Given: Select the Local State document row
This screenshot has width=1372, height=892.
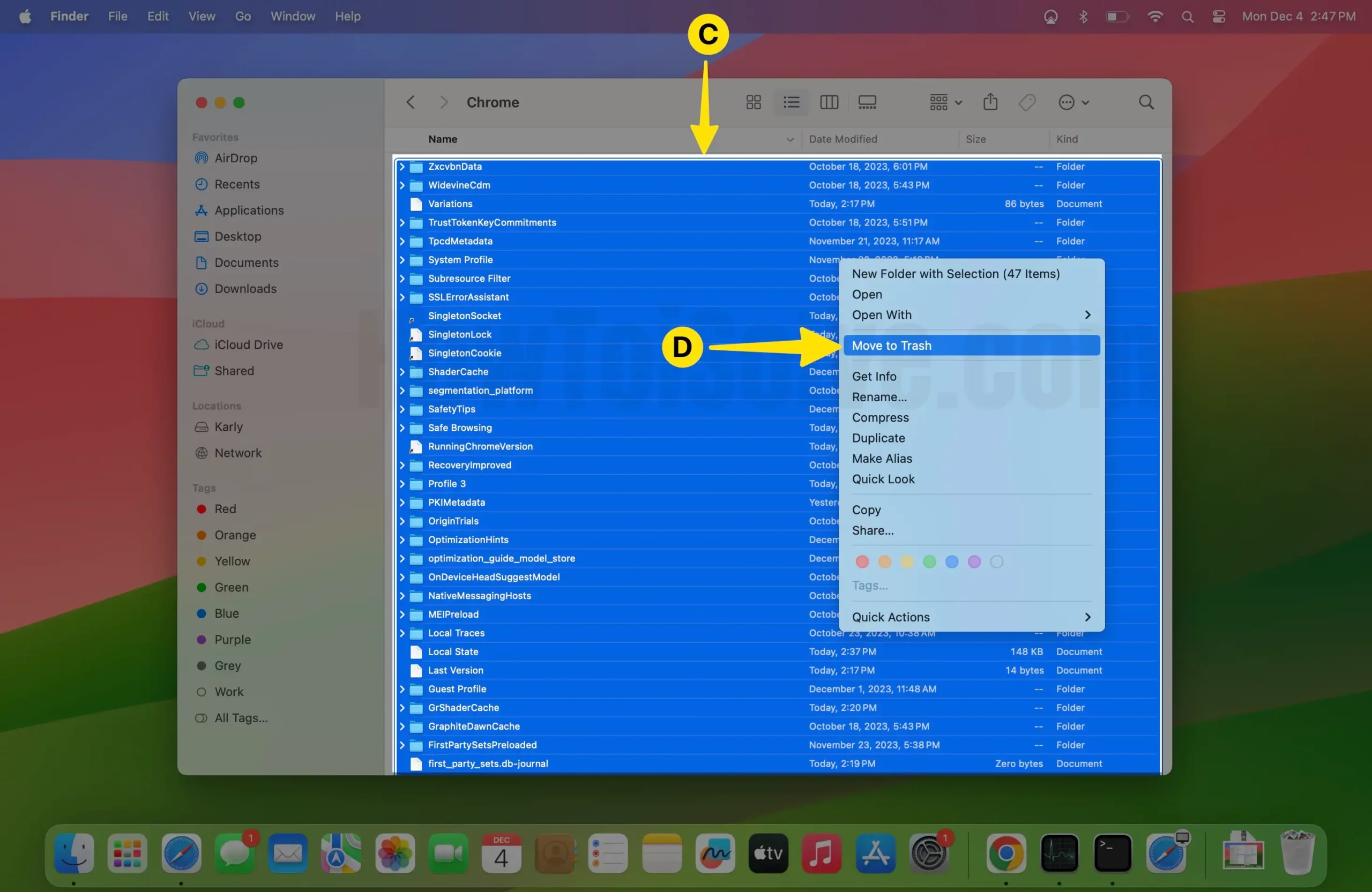Looking at the screenshot, I should [778, 651].
